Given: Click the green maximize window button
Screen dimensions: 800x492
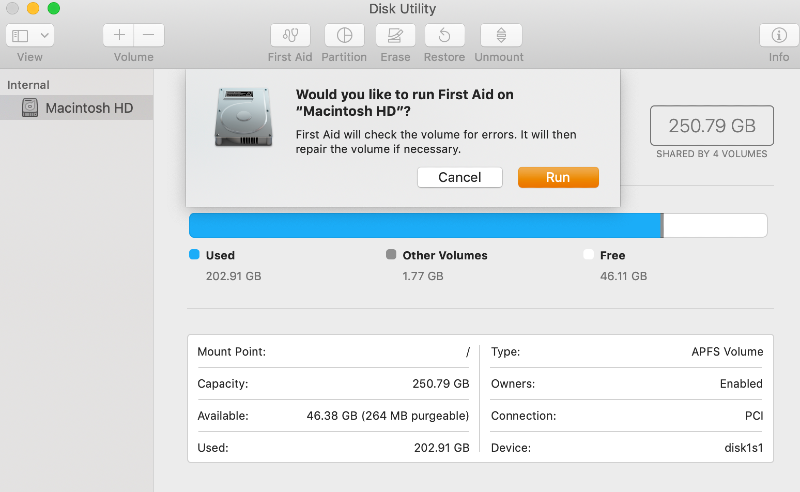Looking at the screenshot, I should 54,8.
